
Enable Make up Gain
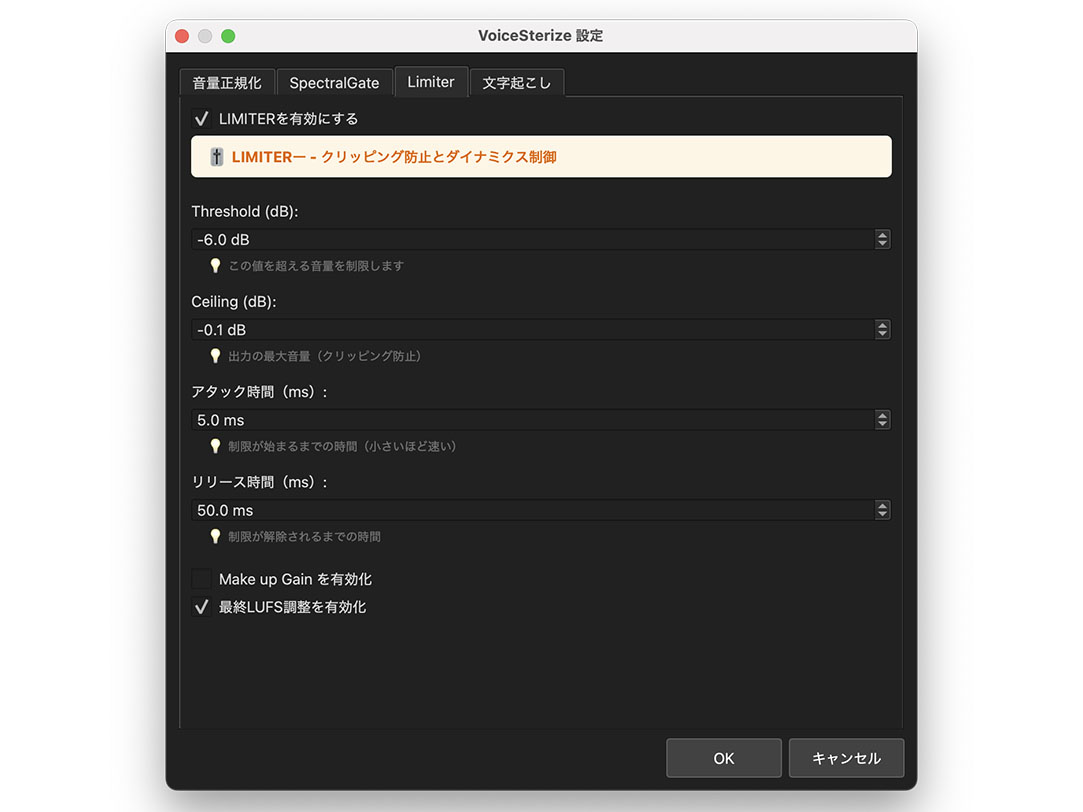(201, 579)
